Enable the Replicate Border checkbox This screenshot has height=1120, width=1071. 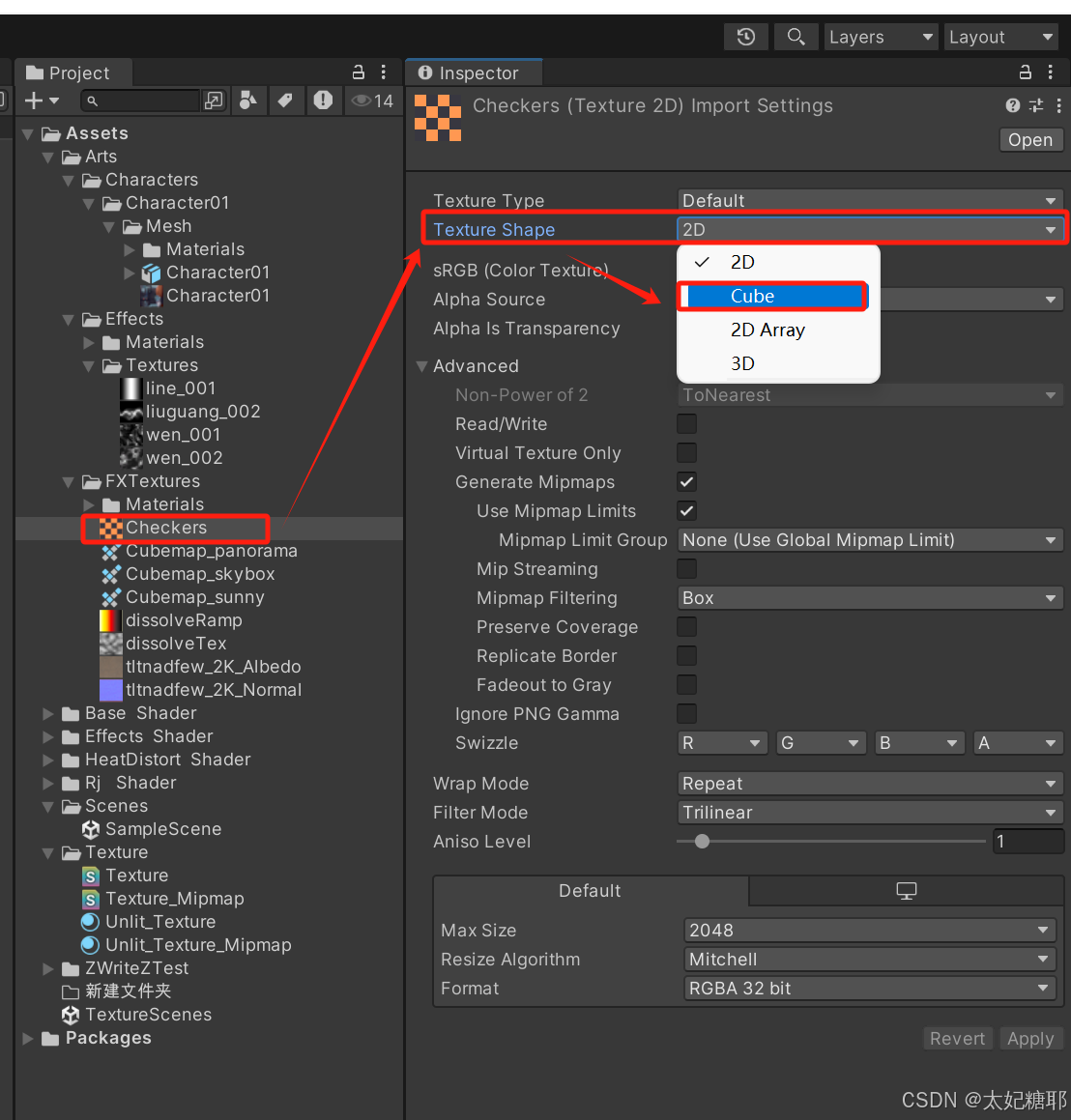[686, 656]
